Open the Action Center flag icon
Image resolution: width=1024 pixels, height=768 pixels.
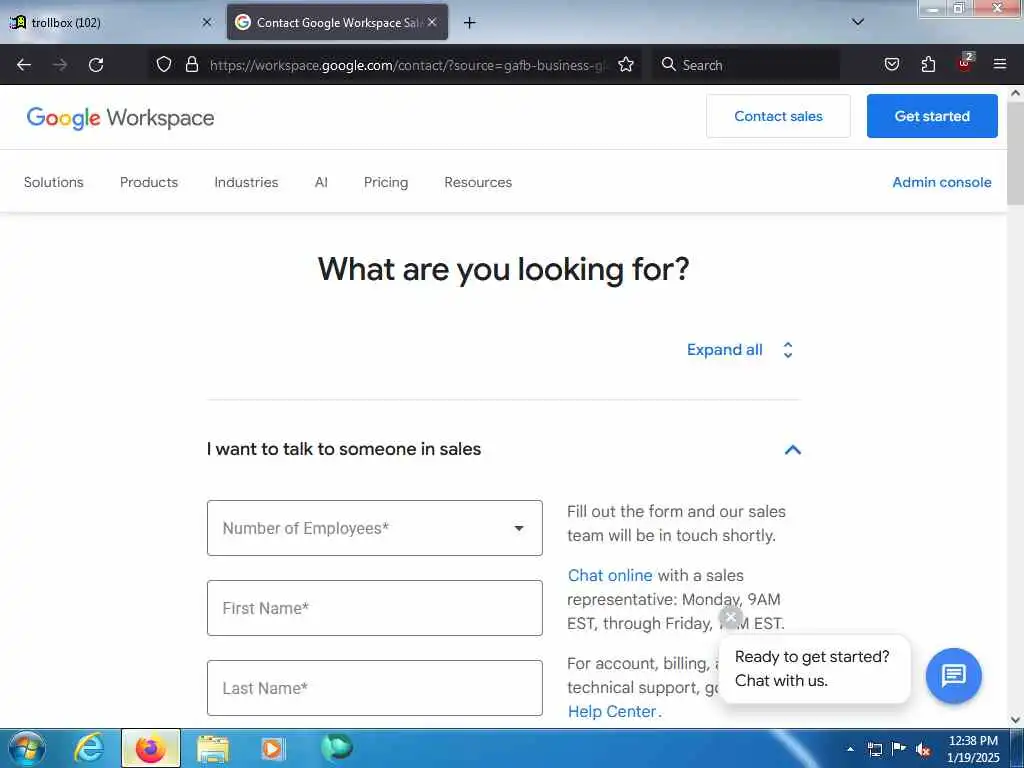pos(899,748)
